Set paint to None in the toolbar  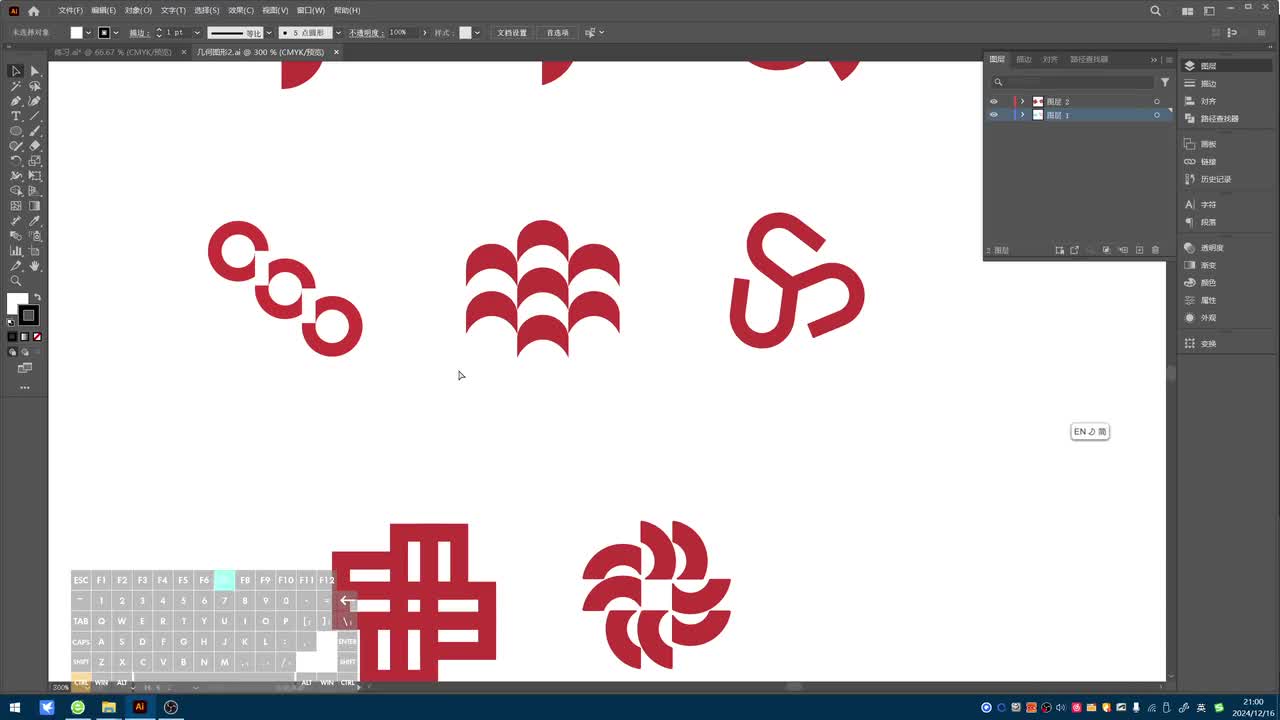click(37, 337)
